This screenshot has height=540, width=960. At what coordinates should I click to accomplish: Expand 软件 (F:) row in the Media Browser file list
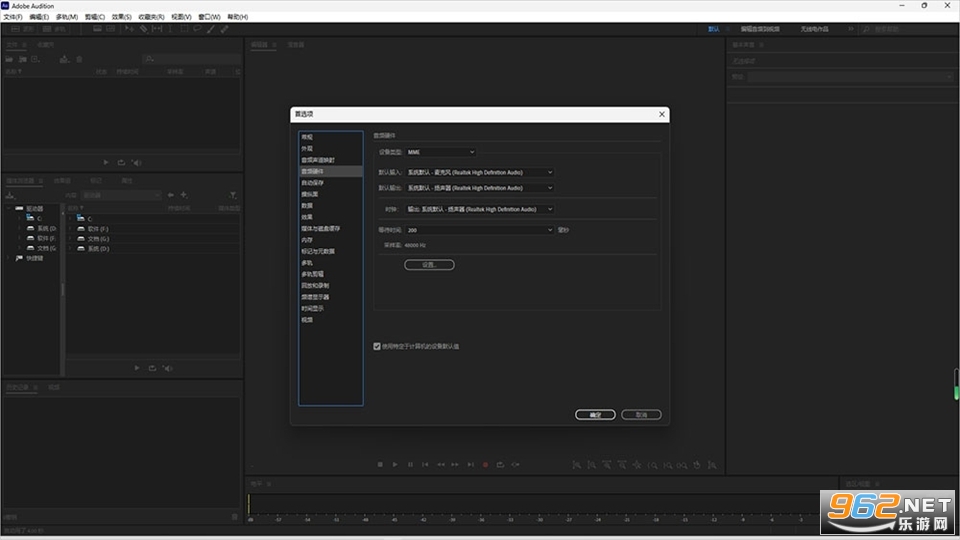pos(70,229)
